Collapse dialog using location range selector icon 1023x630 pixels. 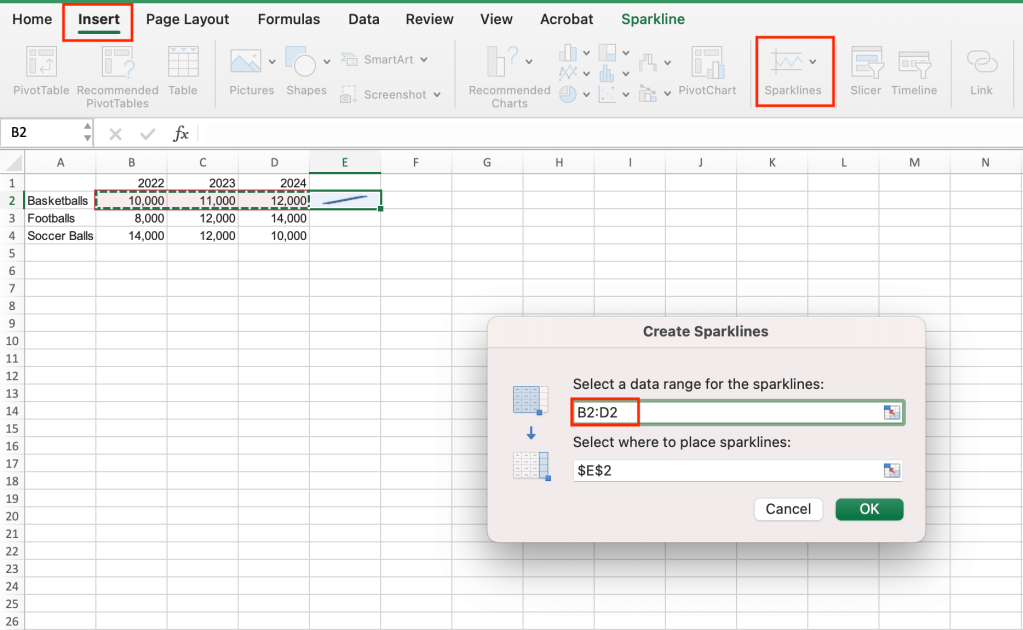point(891,470)
